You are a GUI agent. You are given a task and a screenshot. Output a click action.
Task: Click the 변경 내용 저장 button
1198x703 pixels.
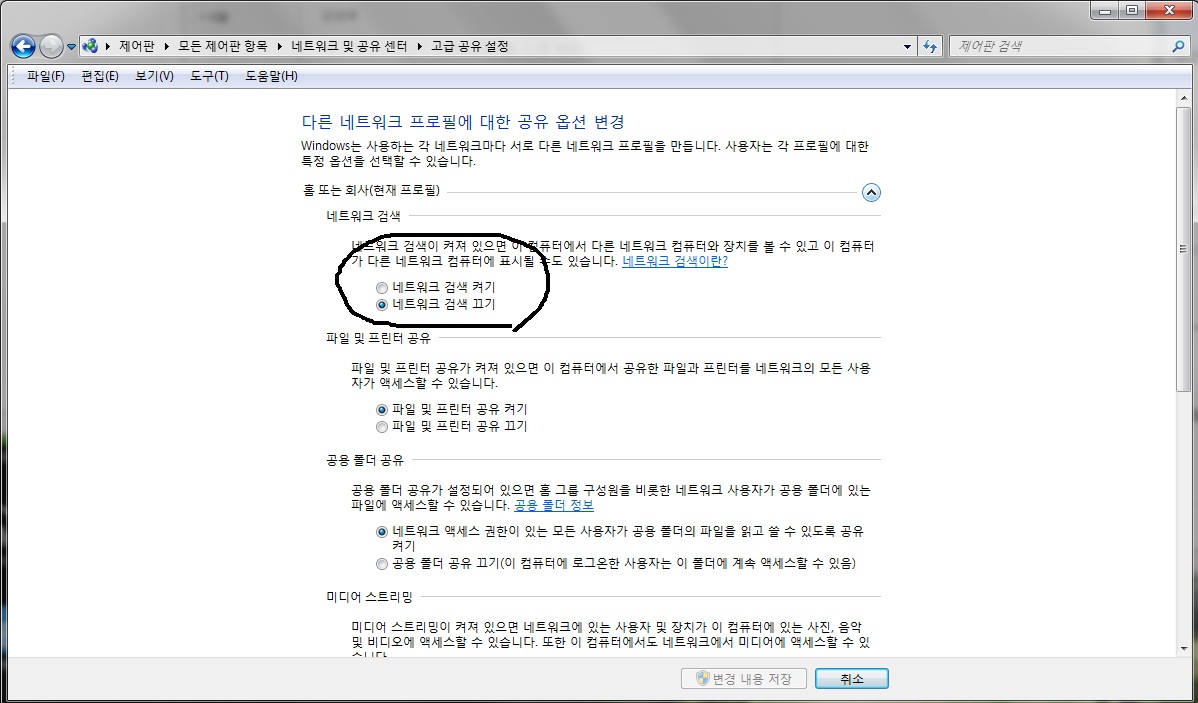[743, 679]
